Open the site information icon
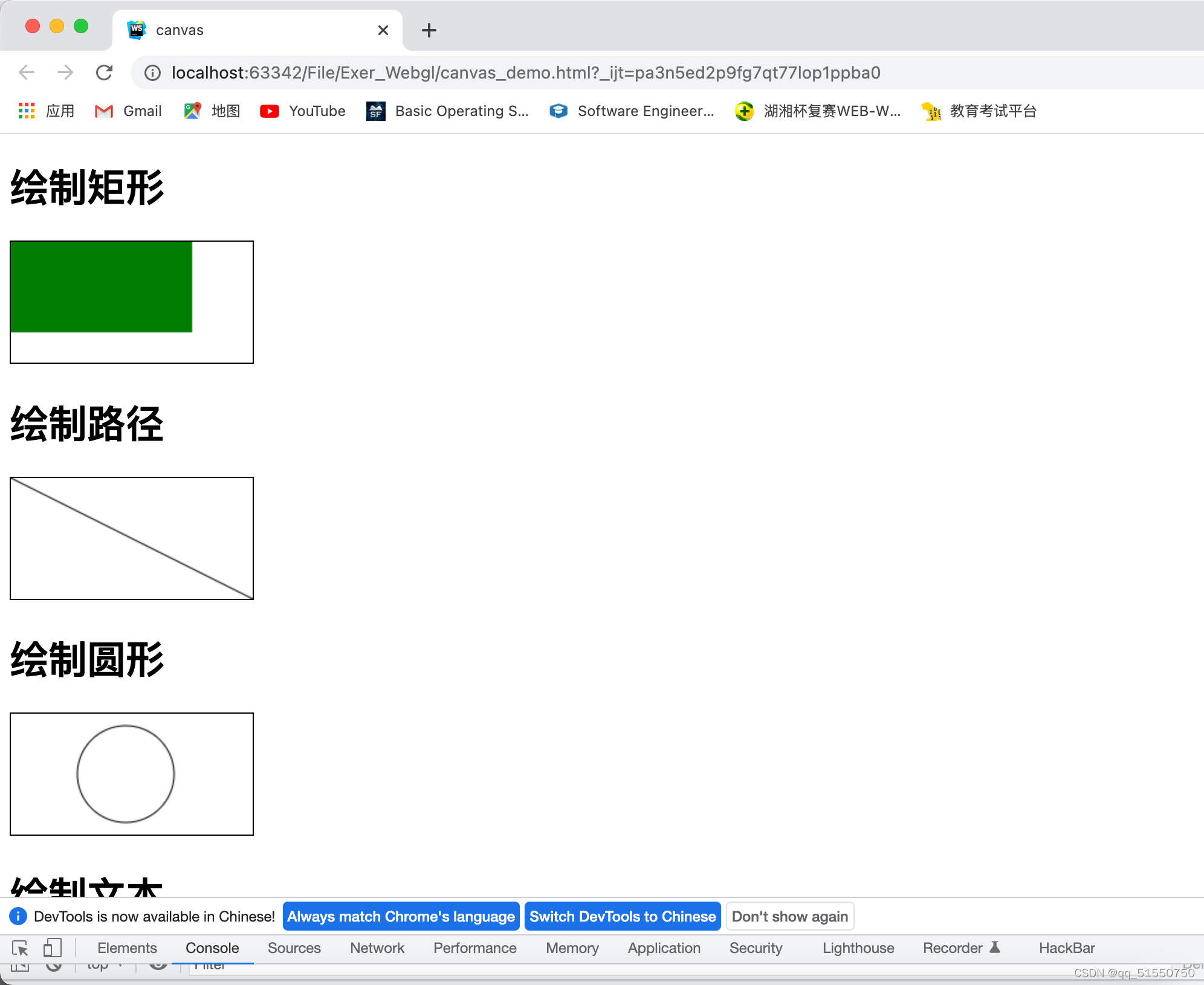The width and height of the screenshot is (1204, 985). (152, 73)
